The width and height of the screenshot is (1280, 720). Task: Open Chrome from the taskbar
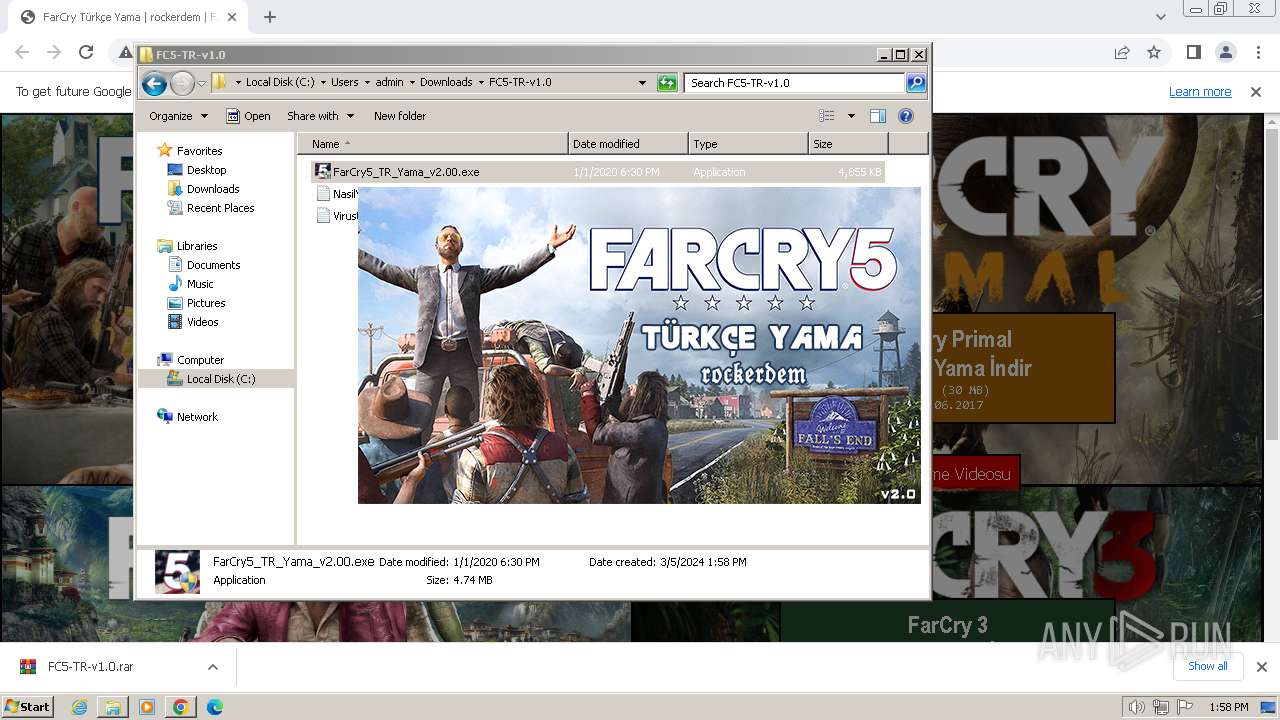pyautogui.click(x=181, y=707)
